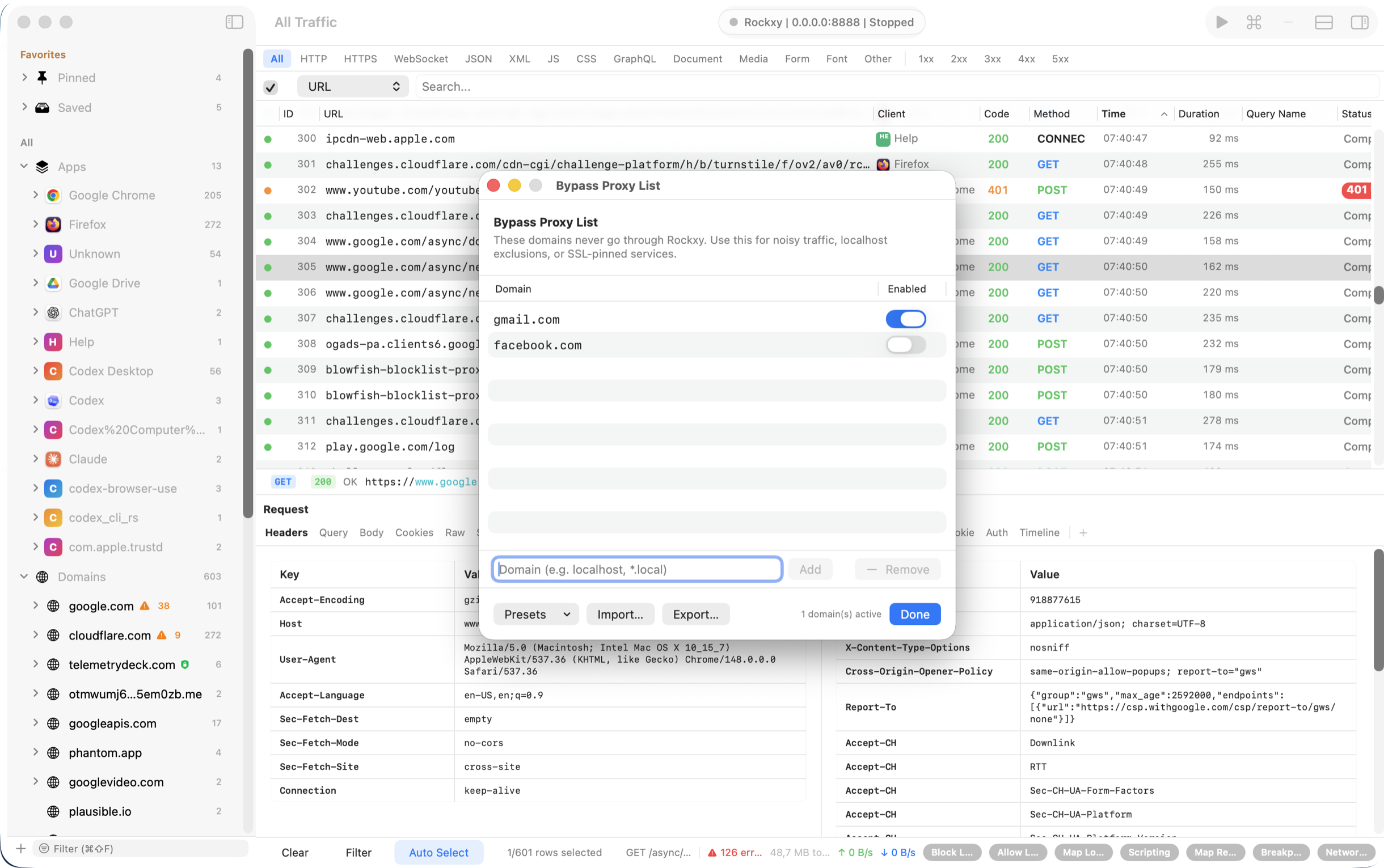The width and height of the screenshot is (1384, 868).
Task: Click the Export... button
Action: pos(695,614)
